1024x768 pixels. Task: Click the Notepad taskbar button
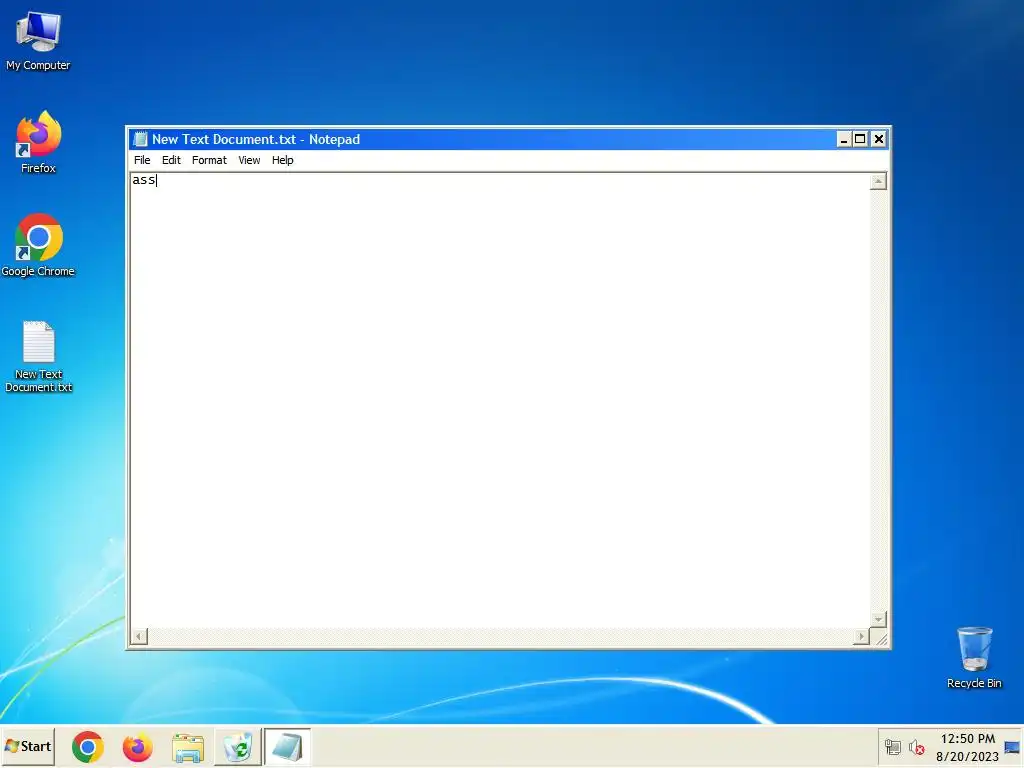click(x=287, y=747)
